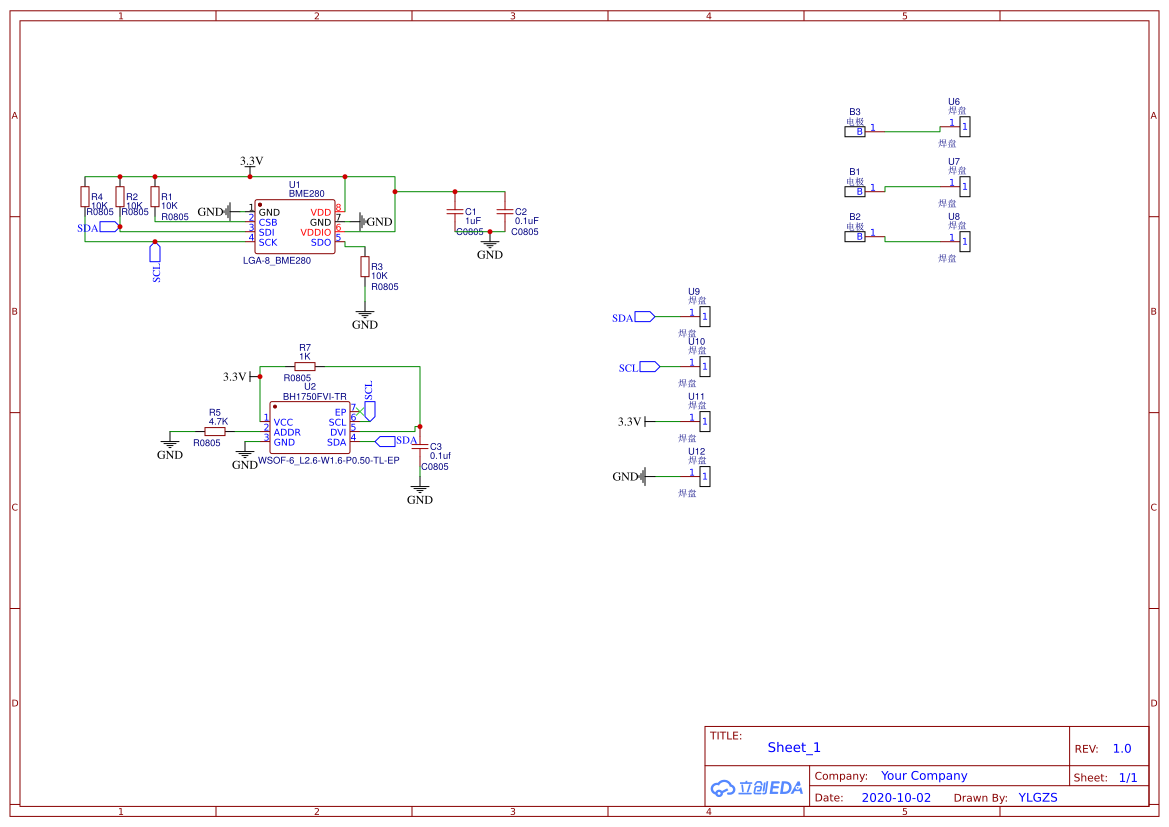The width and height of the screenshot is (1169, 827).
Task: Select the Your Company field text
Action: coord(924,776)
